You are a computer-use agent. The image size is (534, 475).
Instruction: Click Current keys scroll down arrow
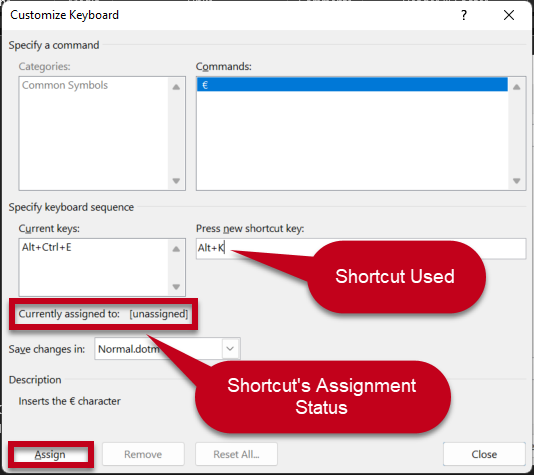coord(176,287)
